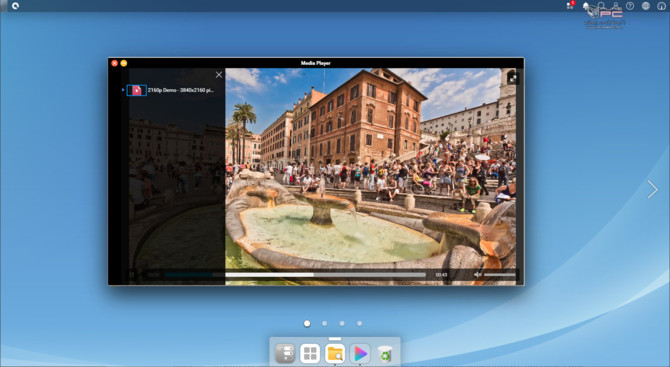Switch to second desktop page dot
Viewport: 670px width, 367px height.
point(324,323)
